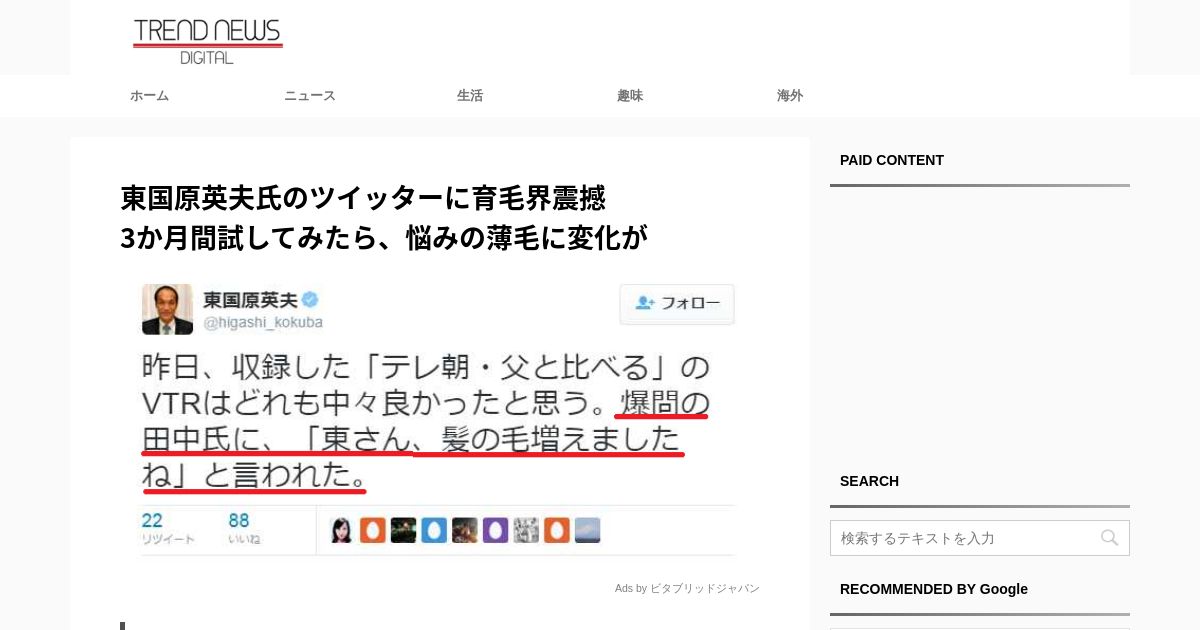Click the 22 リツイート count

tap(168, 529)
